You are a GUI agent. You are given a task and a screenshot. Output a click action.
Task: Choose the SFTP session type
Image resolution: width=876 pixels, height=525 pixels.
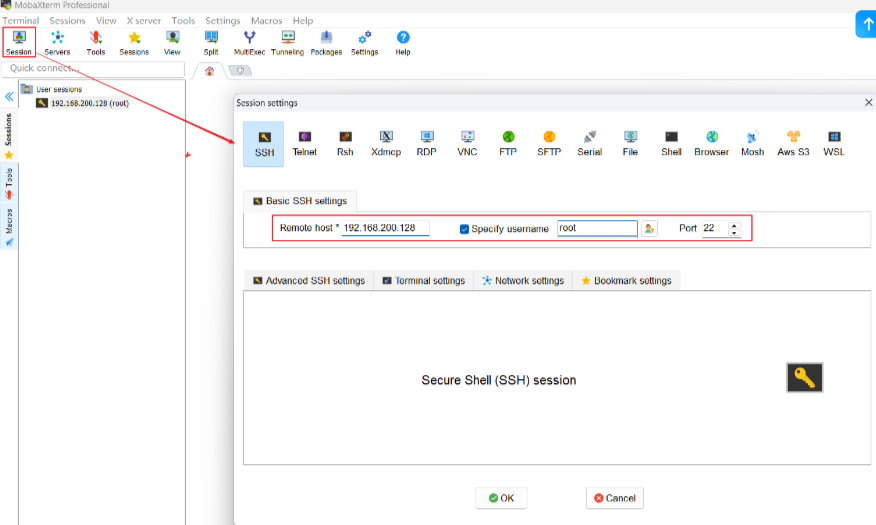(x=548, y=143)
